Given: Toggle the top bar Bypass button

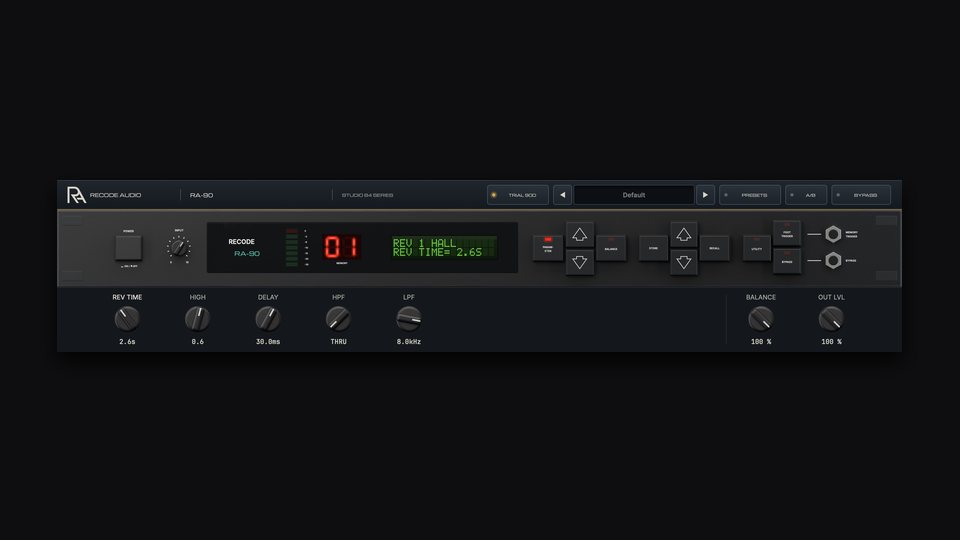Looking at the screenshot, I should tap(861, 195).
